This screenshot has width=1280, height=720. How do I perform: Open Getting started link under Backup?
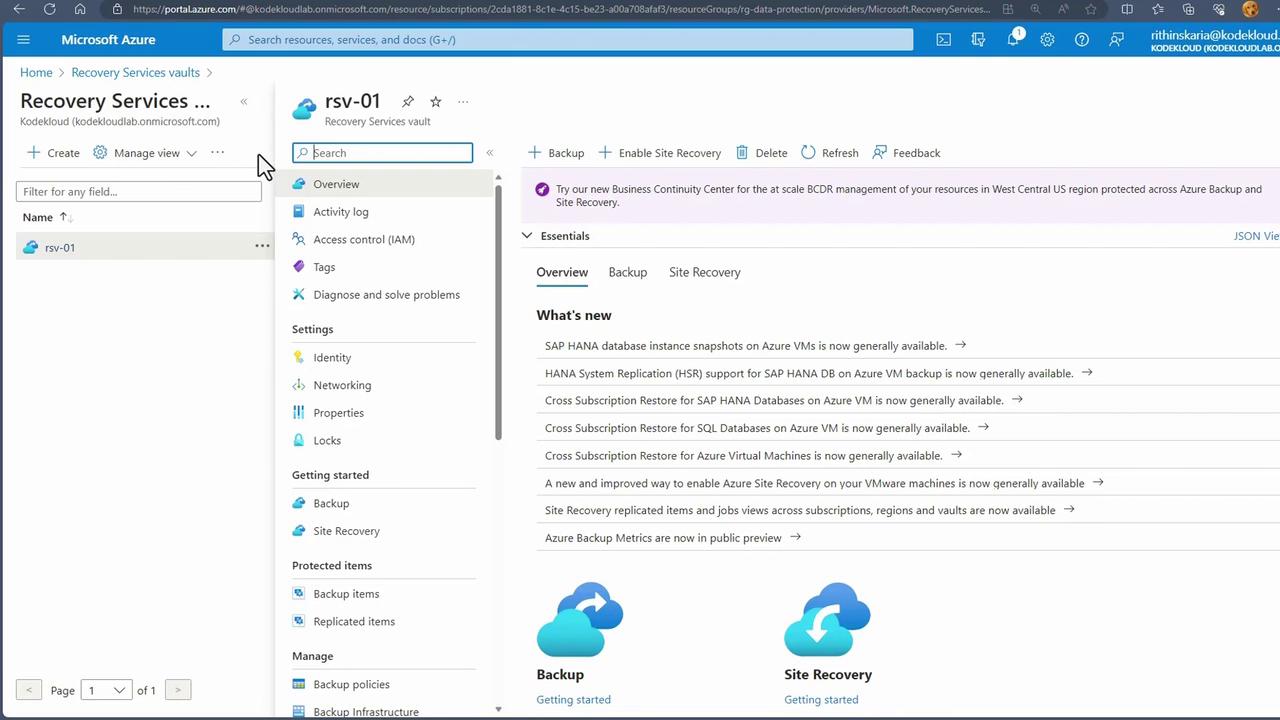(x=573, y=700)
